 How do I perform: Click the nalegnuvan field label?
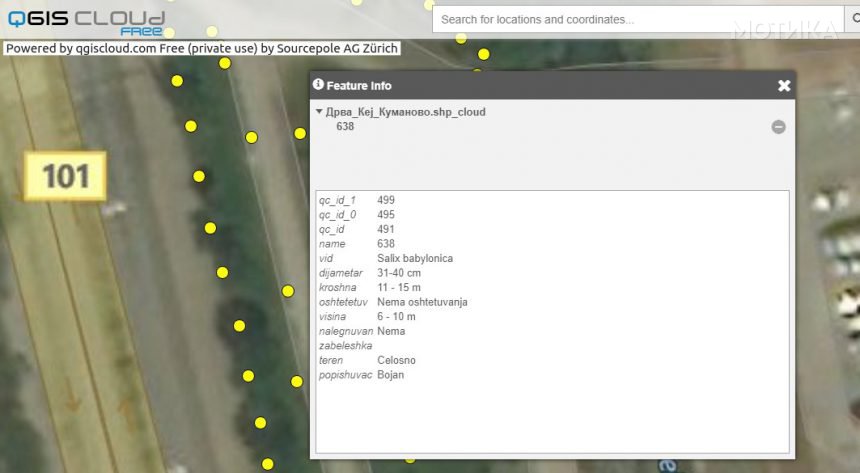[x=346, y=331]
